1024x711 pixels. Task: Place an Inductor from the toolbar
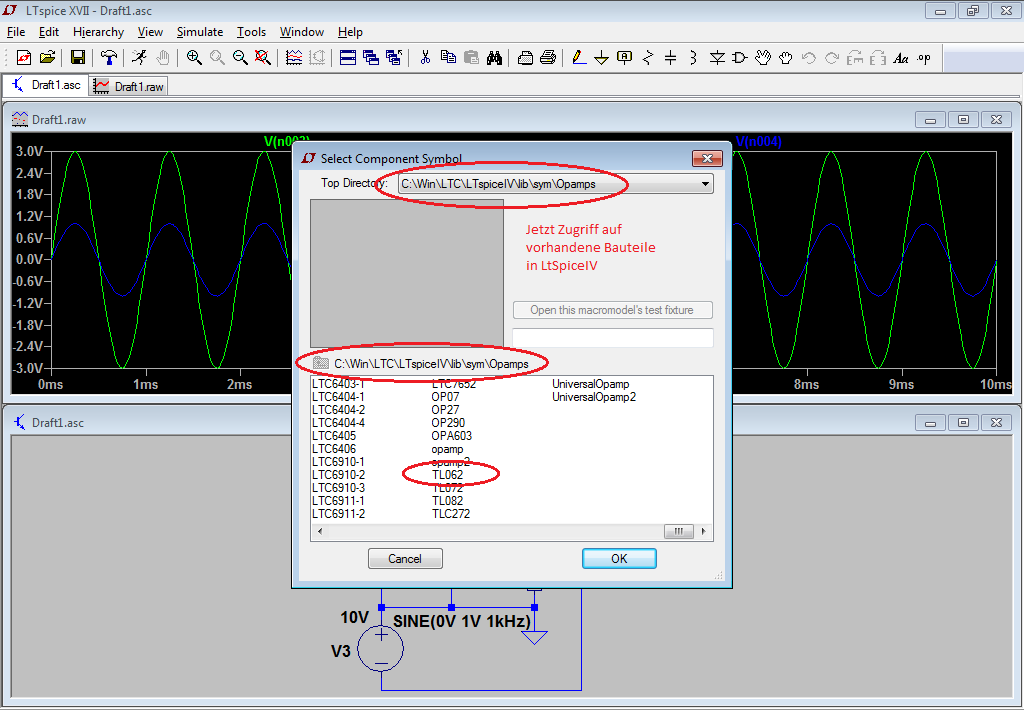point(693,58)
